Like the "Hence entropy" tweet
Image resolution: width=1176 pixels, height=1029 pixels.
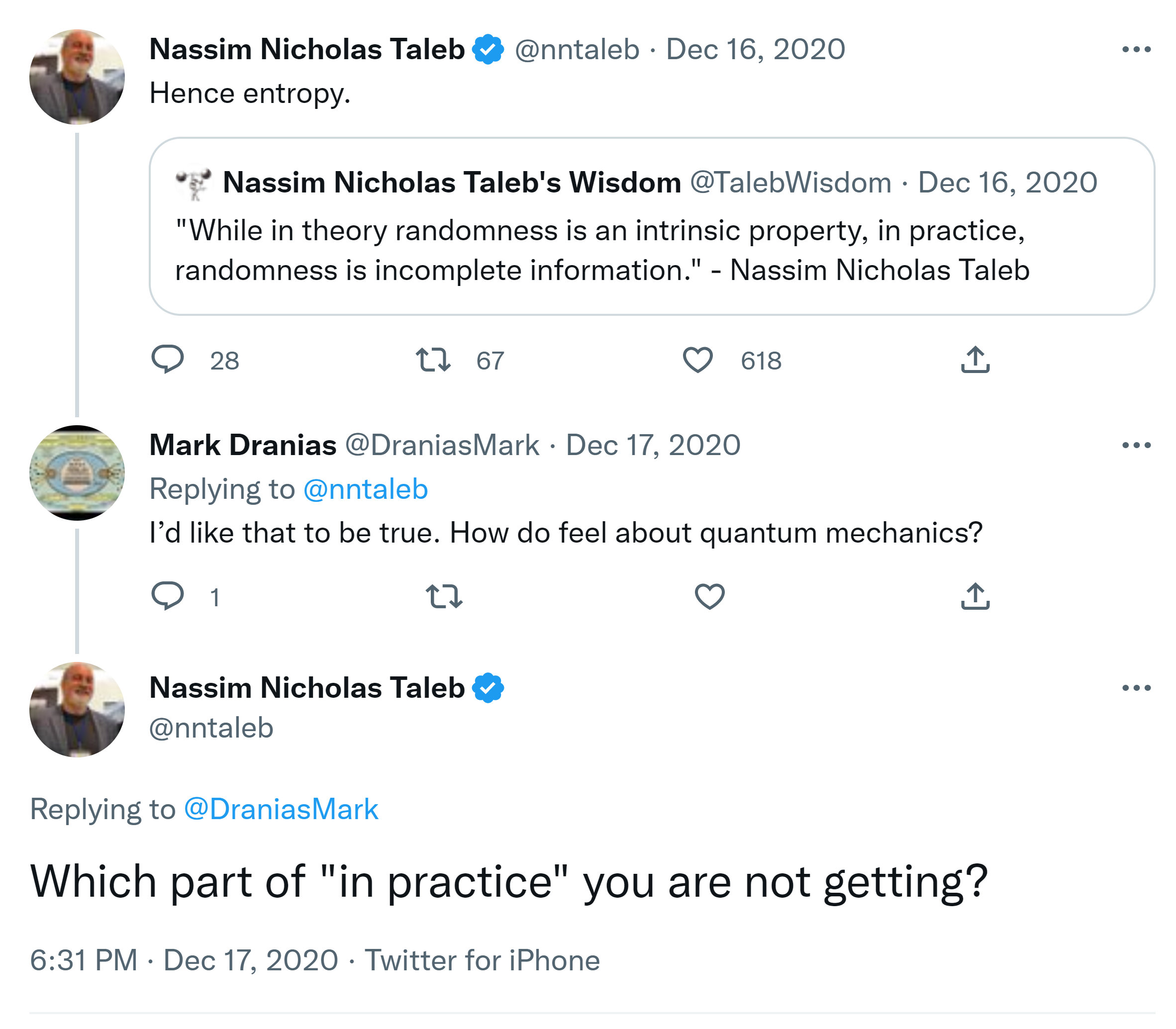click(697, 360)
